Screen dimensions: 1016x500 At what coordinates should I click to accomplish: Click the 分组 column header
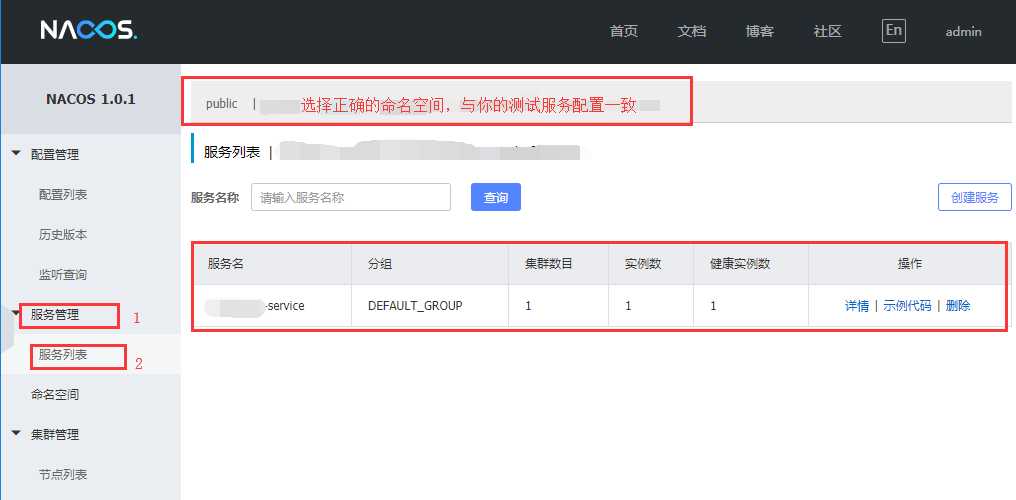point(380,264)
